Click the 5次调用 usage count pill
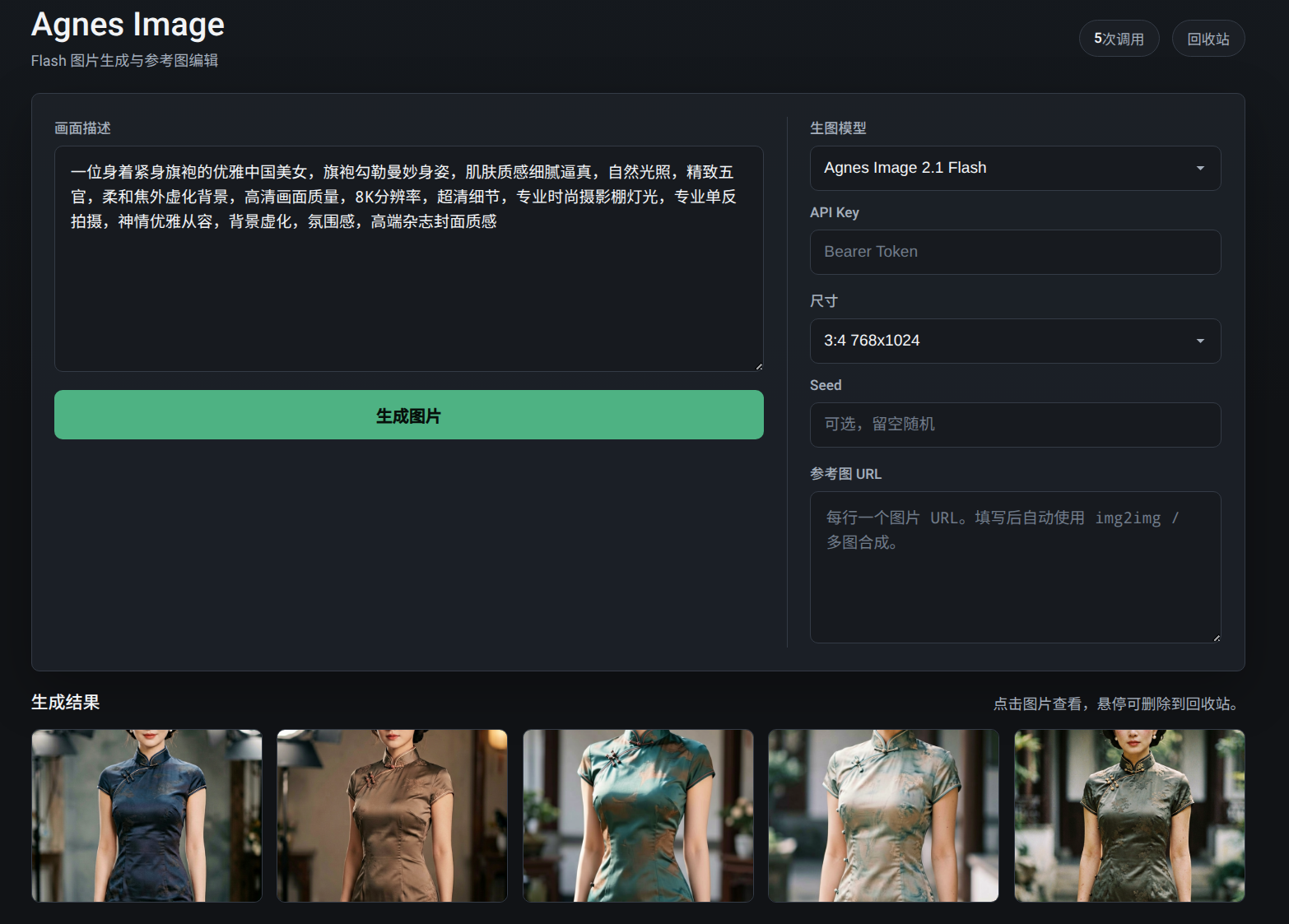1289x924 pixels. pyautogui.click(x=1119, y=39)
